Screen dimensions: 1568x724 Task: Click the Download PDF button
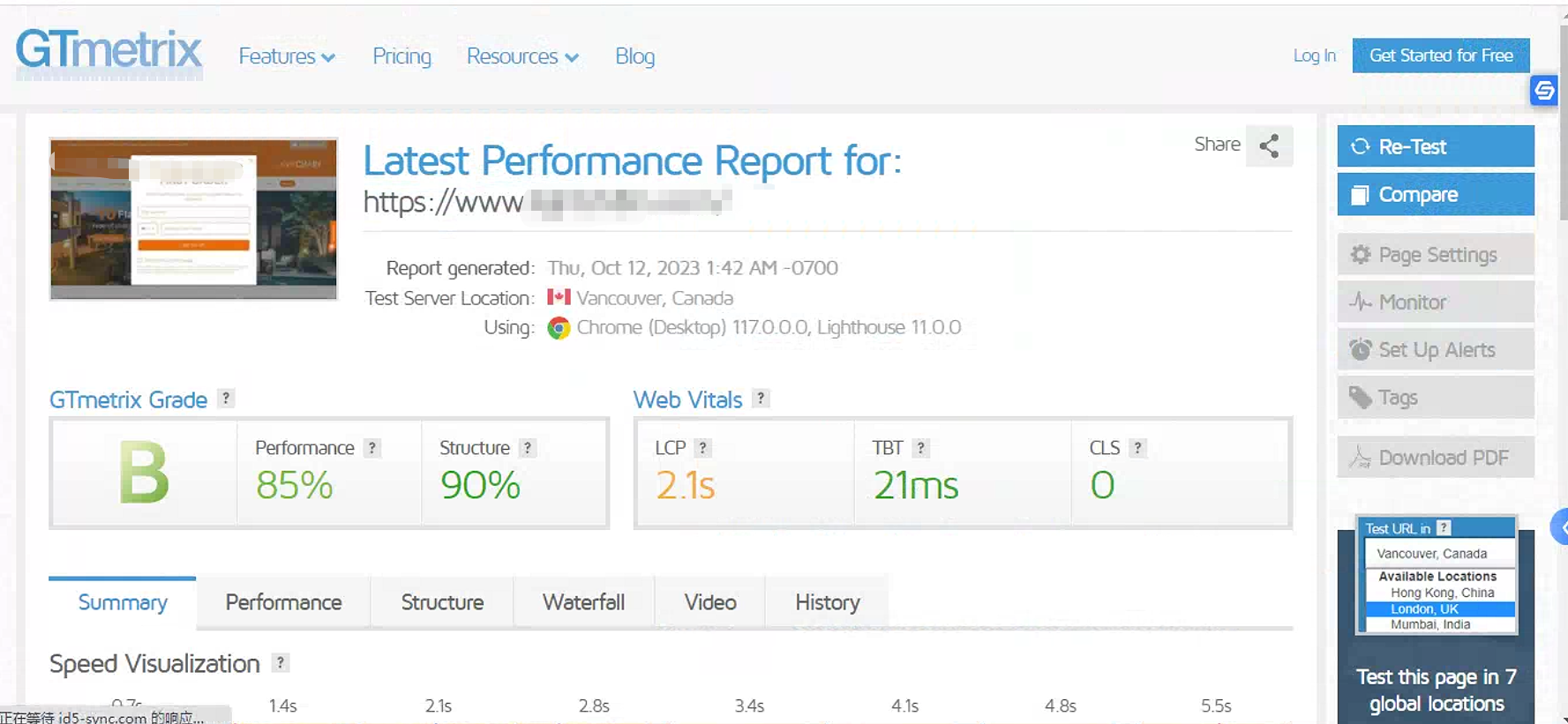1435,458
